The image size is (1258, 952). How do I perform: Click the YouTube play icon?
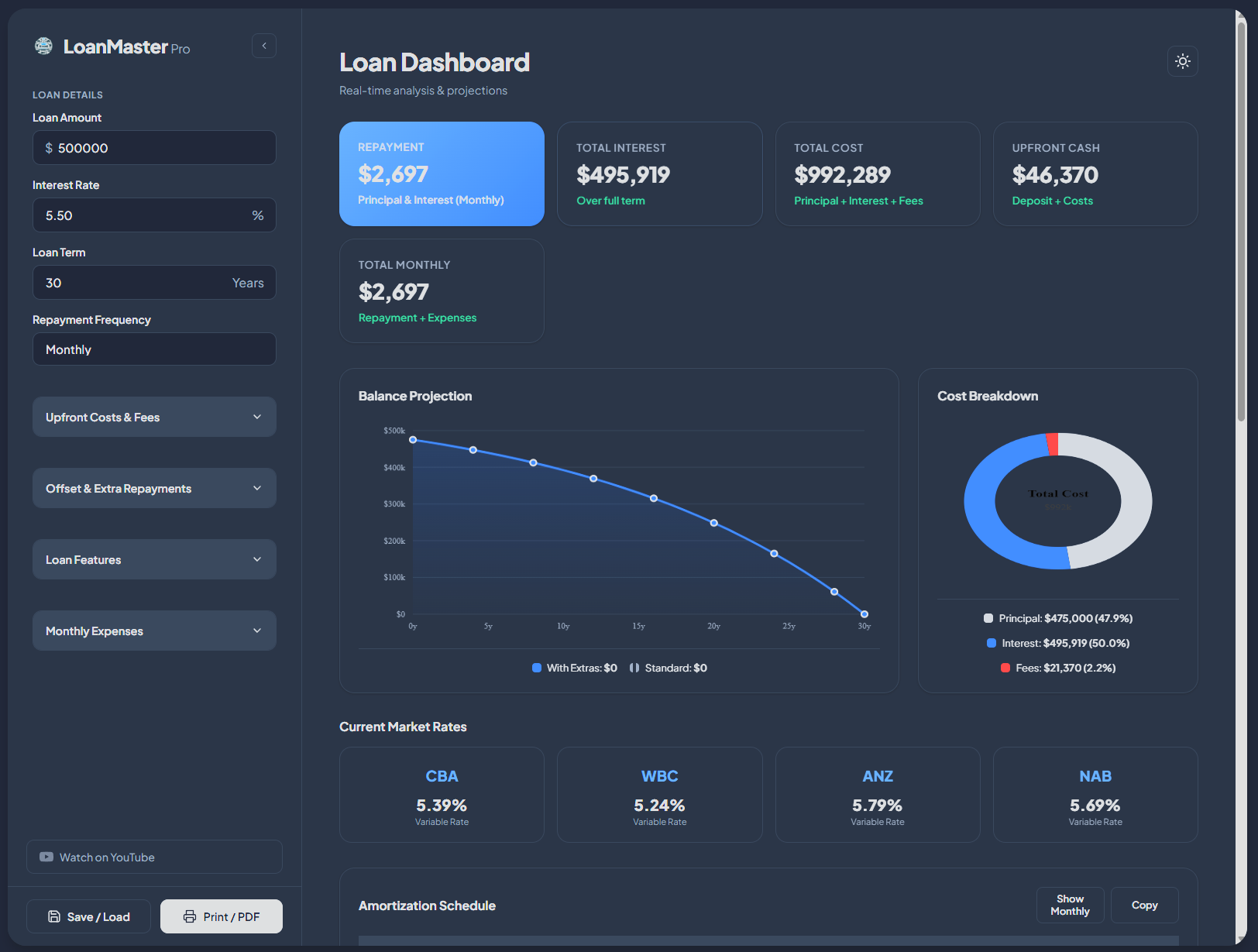coord(46,857)
